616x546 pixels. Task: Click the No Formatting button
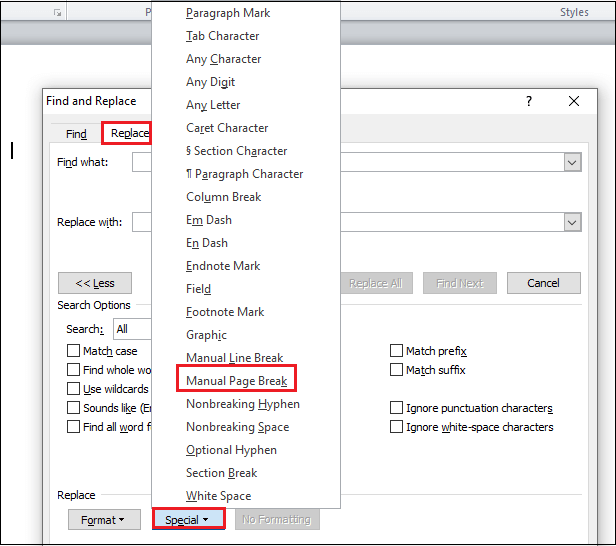(277, 520)
